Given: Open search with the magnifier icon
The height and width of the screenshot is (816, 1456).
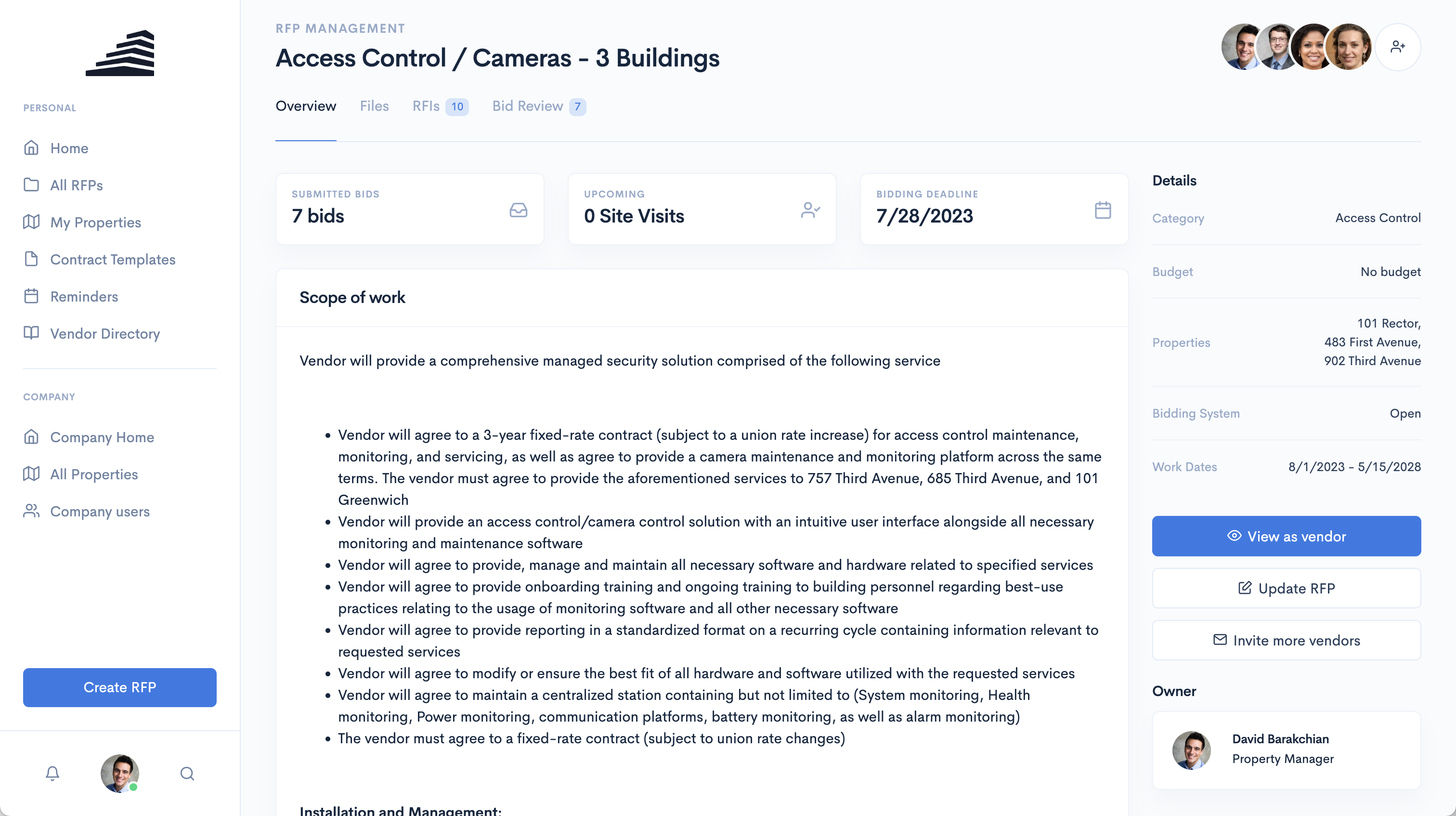Looking at the screenshot, I should point(187,773).
